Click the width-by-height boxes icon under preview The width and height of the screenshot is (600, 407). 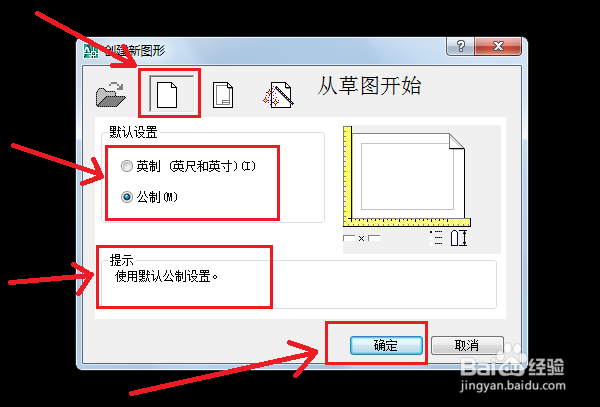pos(362,238)
